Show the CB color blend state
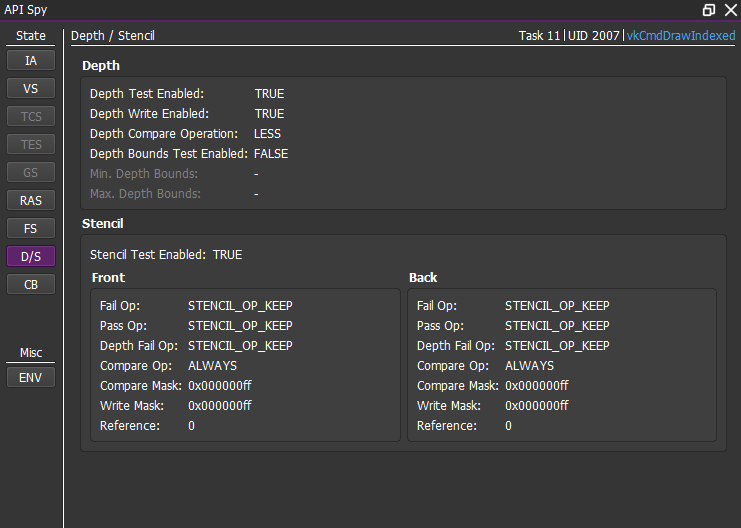Image resolution: width=741 pixels, height=528 pixels. [x=31, y=285]
